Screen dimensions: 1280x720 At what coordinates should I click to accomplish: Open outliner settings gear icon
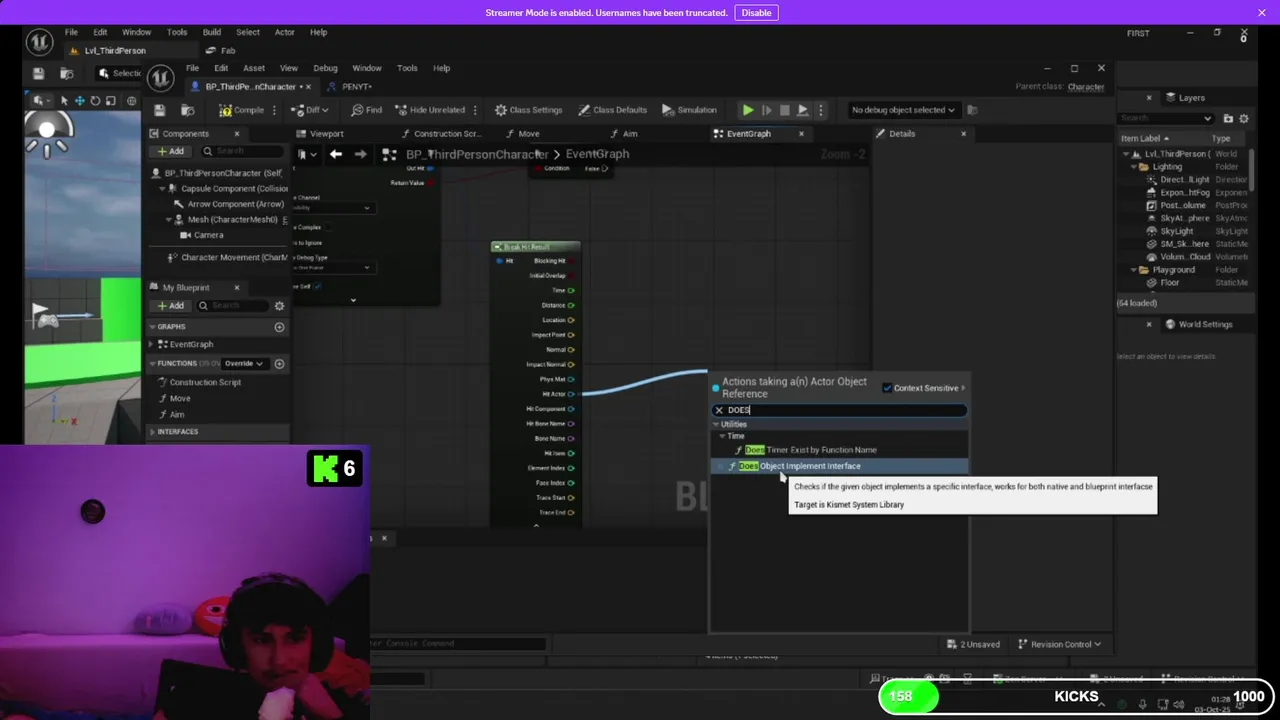1244,118
